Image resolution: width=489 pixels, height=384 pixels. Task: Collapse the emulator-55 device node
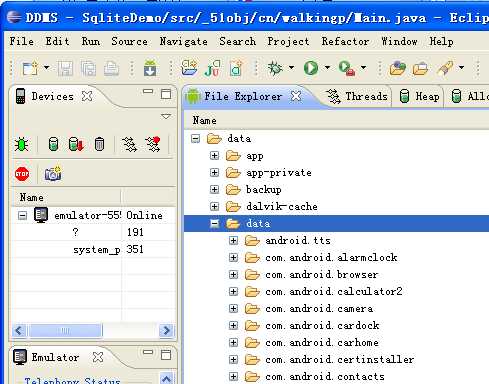pos(22,216)
